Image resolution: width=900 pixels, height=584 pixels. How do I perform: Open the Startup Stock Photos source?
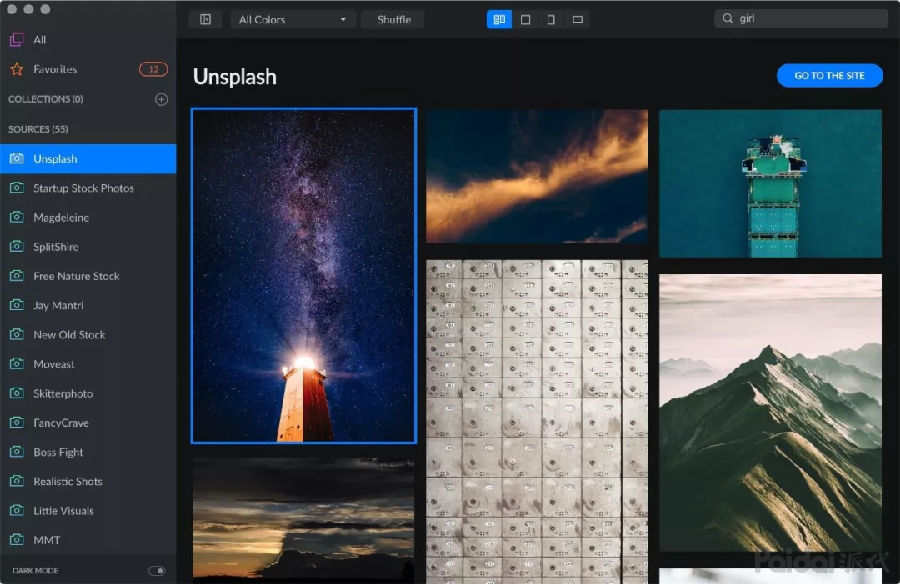point(83,188)
